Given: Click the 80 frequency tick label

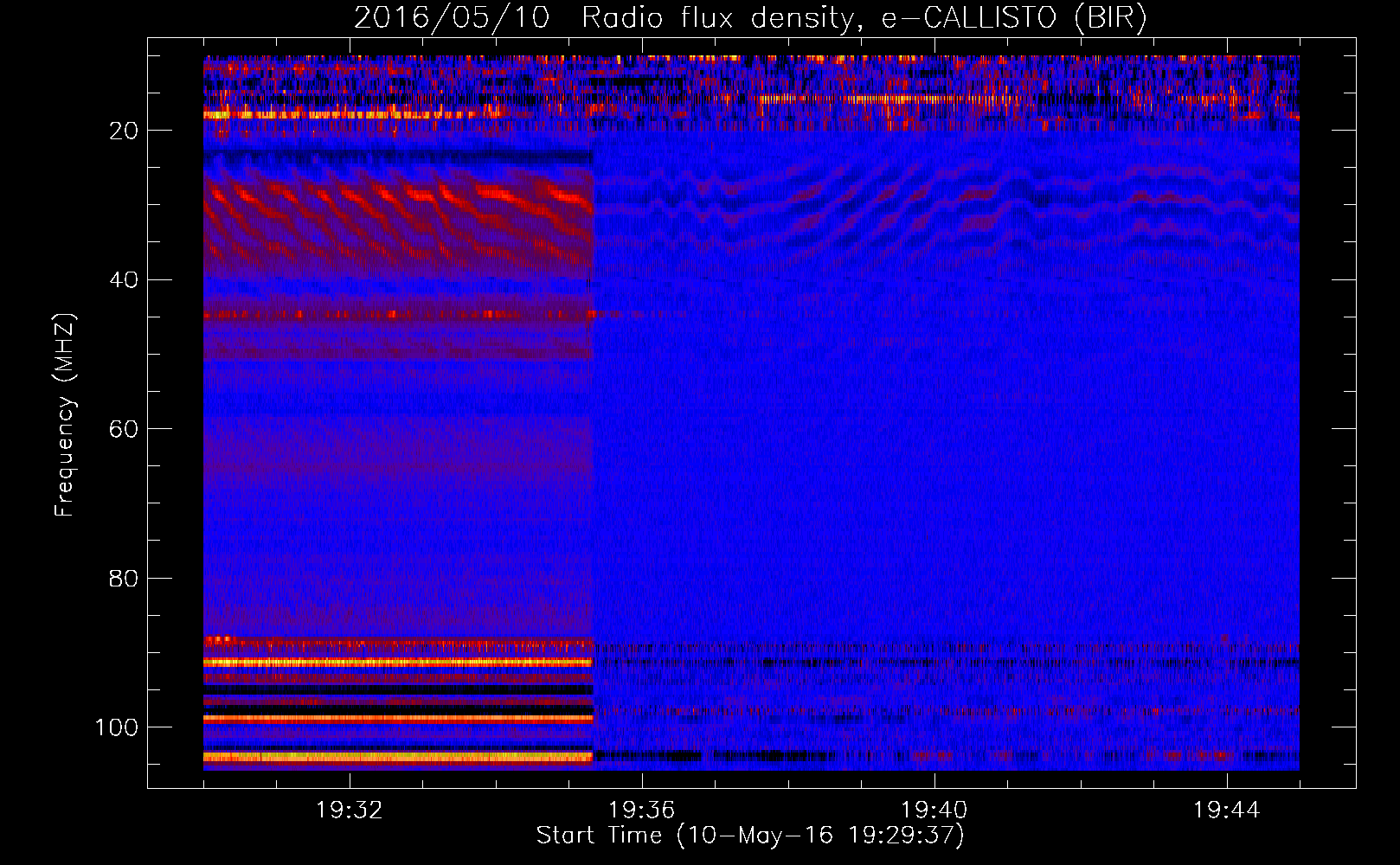Looking at the screenshot, I should pos(124,579).
